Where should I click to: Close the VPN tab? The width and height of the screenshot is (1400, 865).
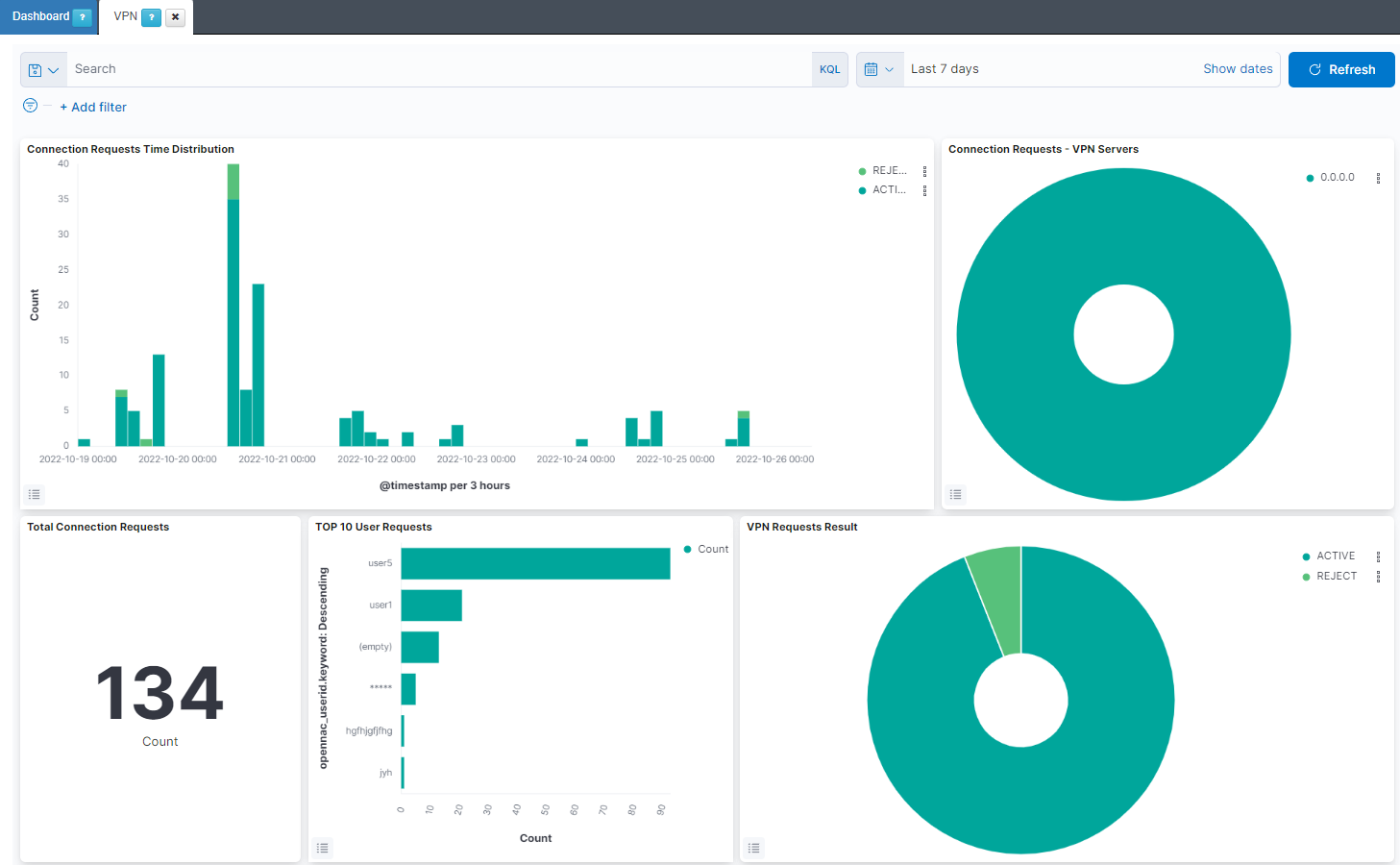tap(175, 17)
